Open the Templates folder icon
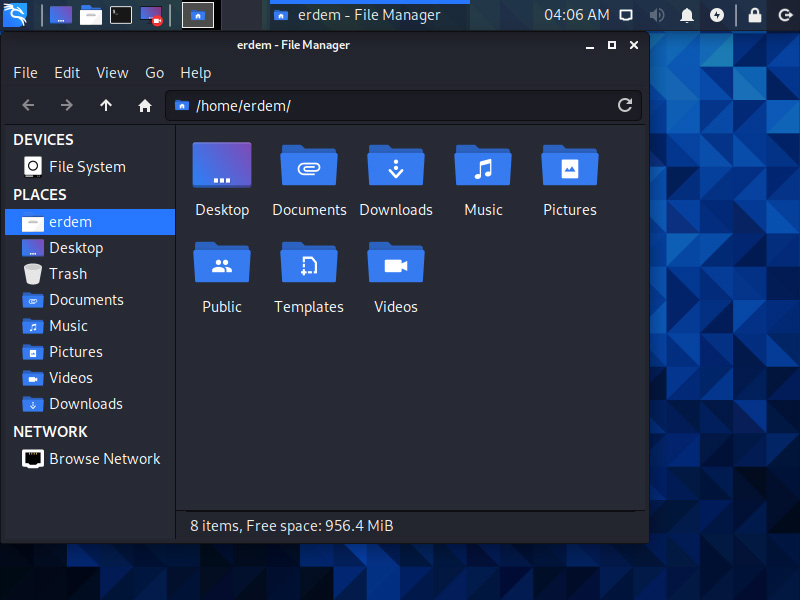This screenshot has height=600, width=800. click(x=309, y=262)
